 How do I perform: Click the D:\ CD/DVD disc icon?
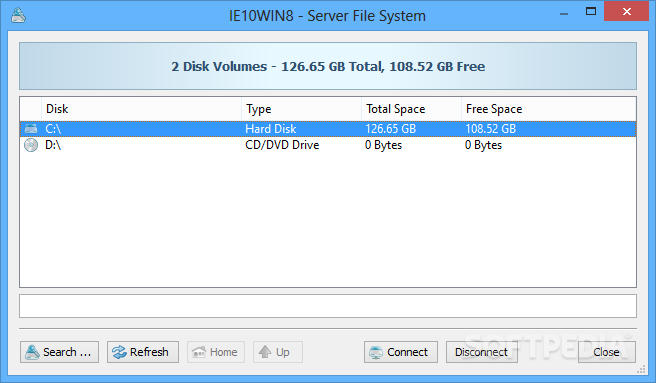click(31, 145)
